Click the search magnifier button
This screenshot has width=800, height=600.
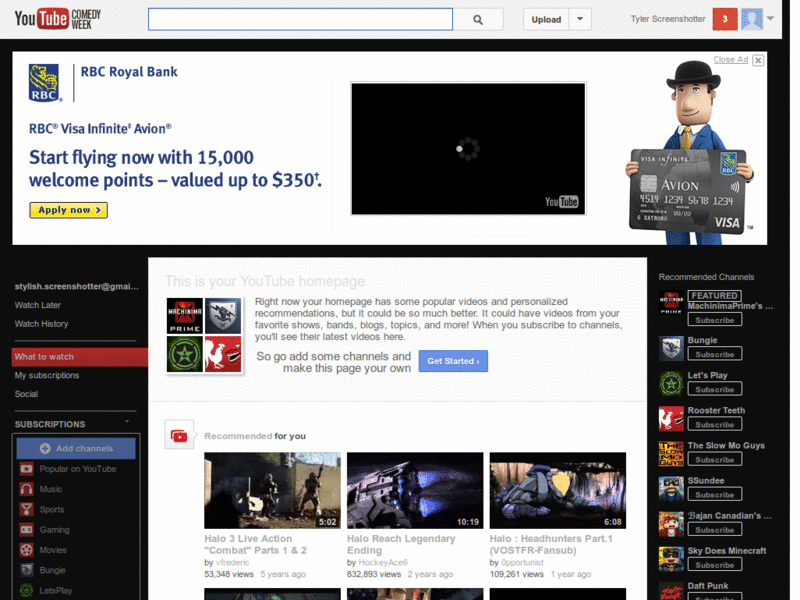478,19
